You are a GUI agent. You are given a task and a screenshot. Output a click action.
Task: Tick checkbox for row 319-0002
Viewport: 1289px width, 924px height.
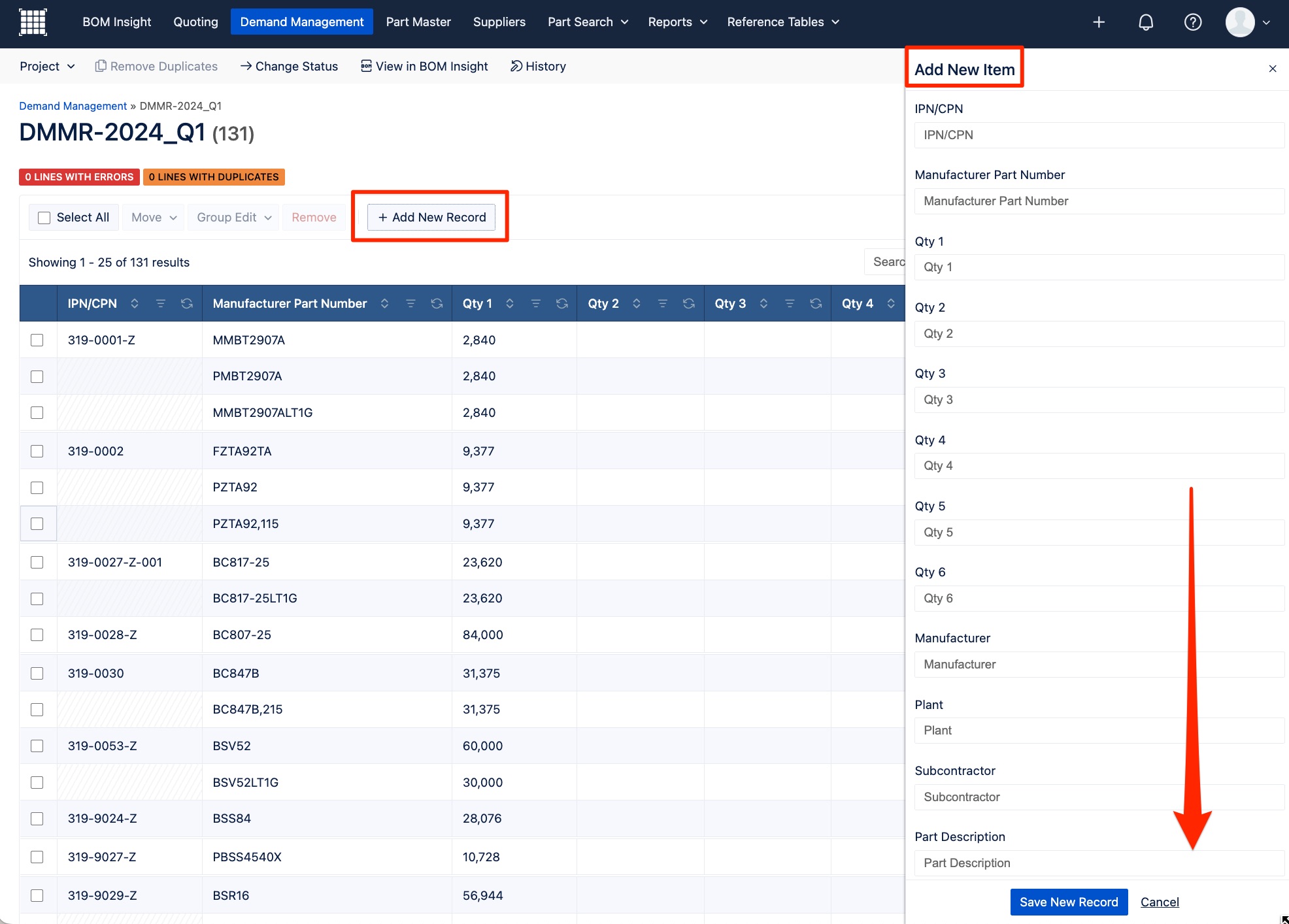[37, 451]
